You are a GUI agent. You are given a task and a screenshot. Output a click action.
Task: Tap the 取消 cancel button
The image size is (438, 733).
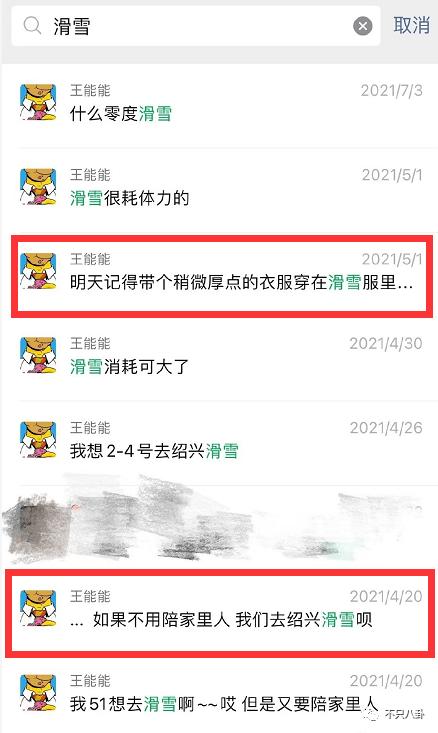(411, 25)
